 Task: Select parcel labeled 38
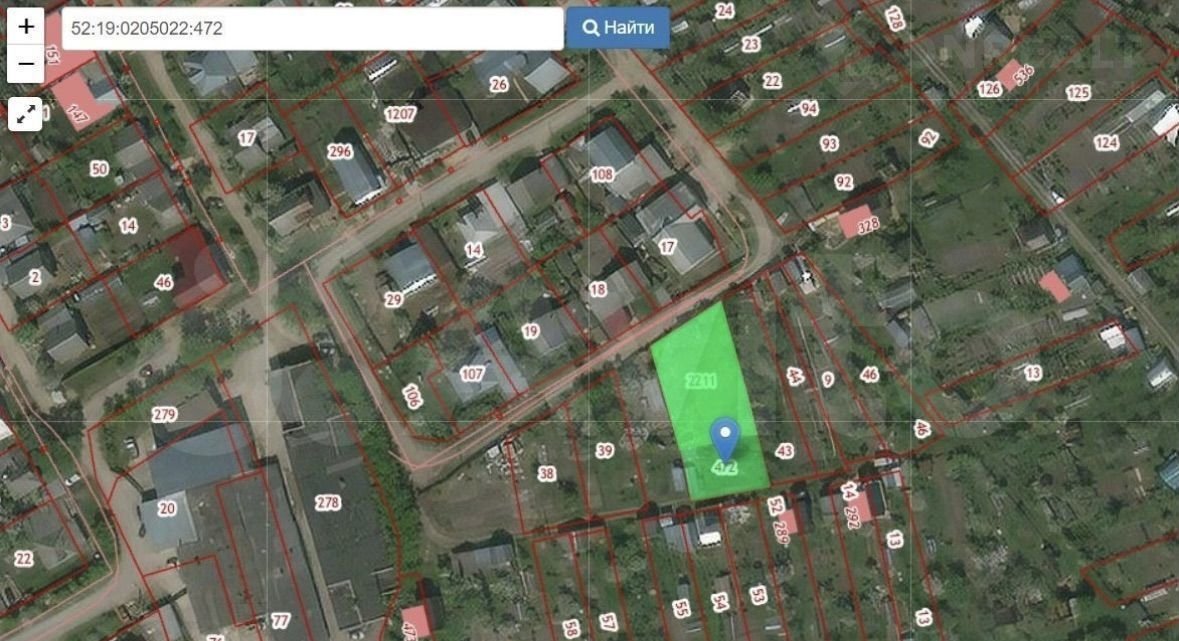546,473
